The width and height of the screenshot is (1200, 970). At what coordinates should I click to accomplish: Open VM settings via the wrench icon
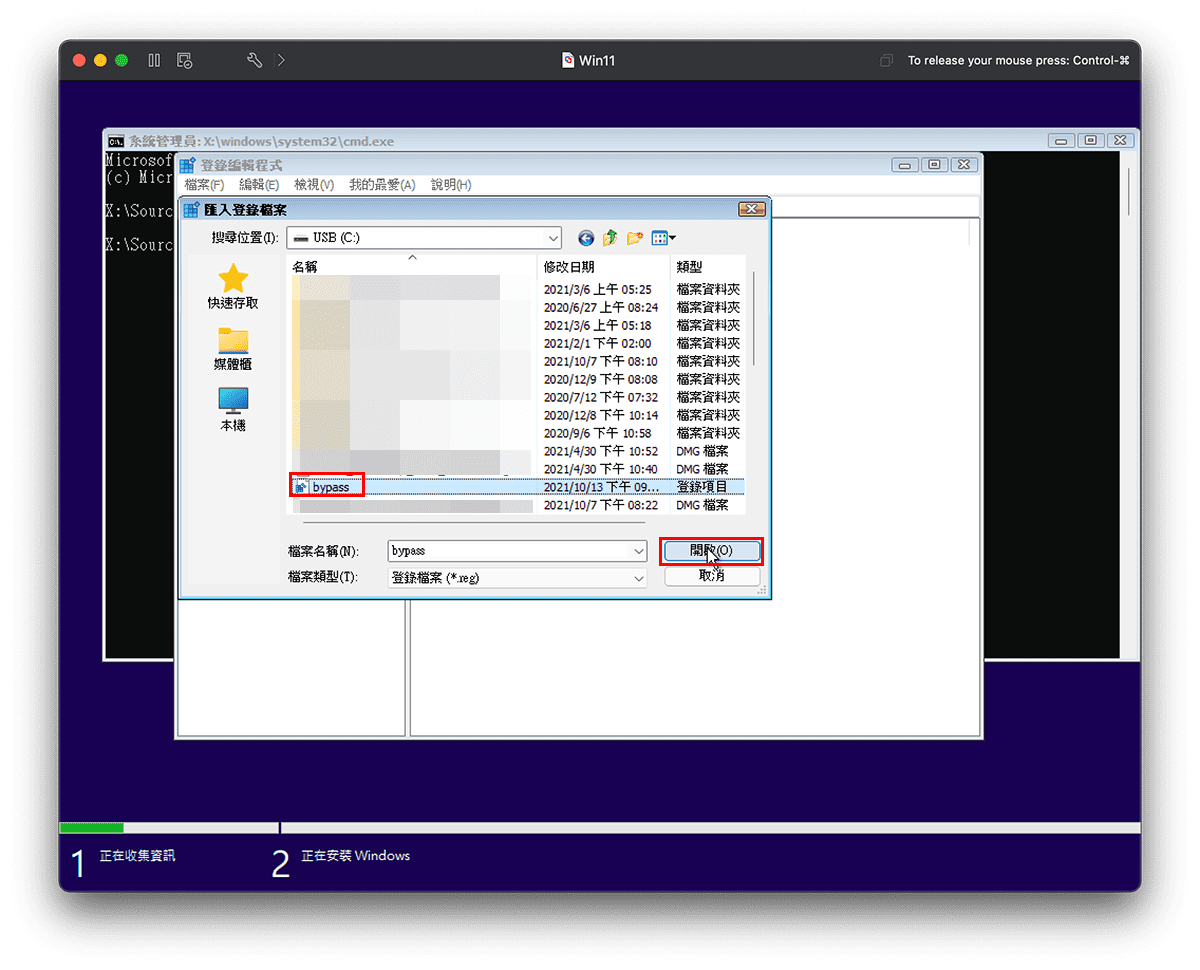tap(254, 60)
